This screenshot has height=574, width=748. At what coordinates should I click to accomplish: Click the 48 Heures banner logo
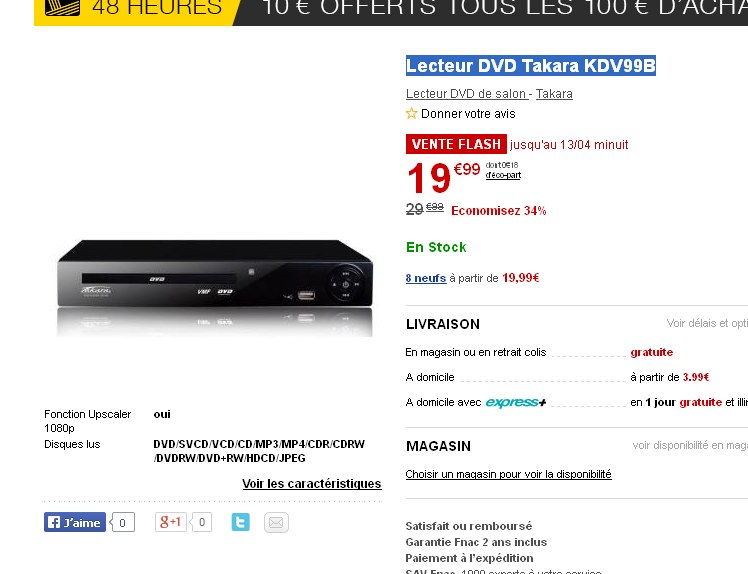click(x=62, y=8)
